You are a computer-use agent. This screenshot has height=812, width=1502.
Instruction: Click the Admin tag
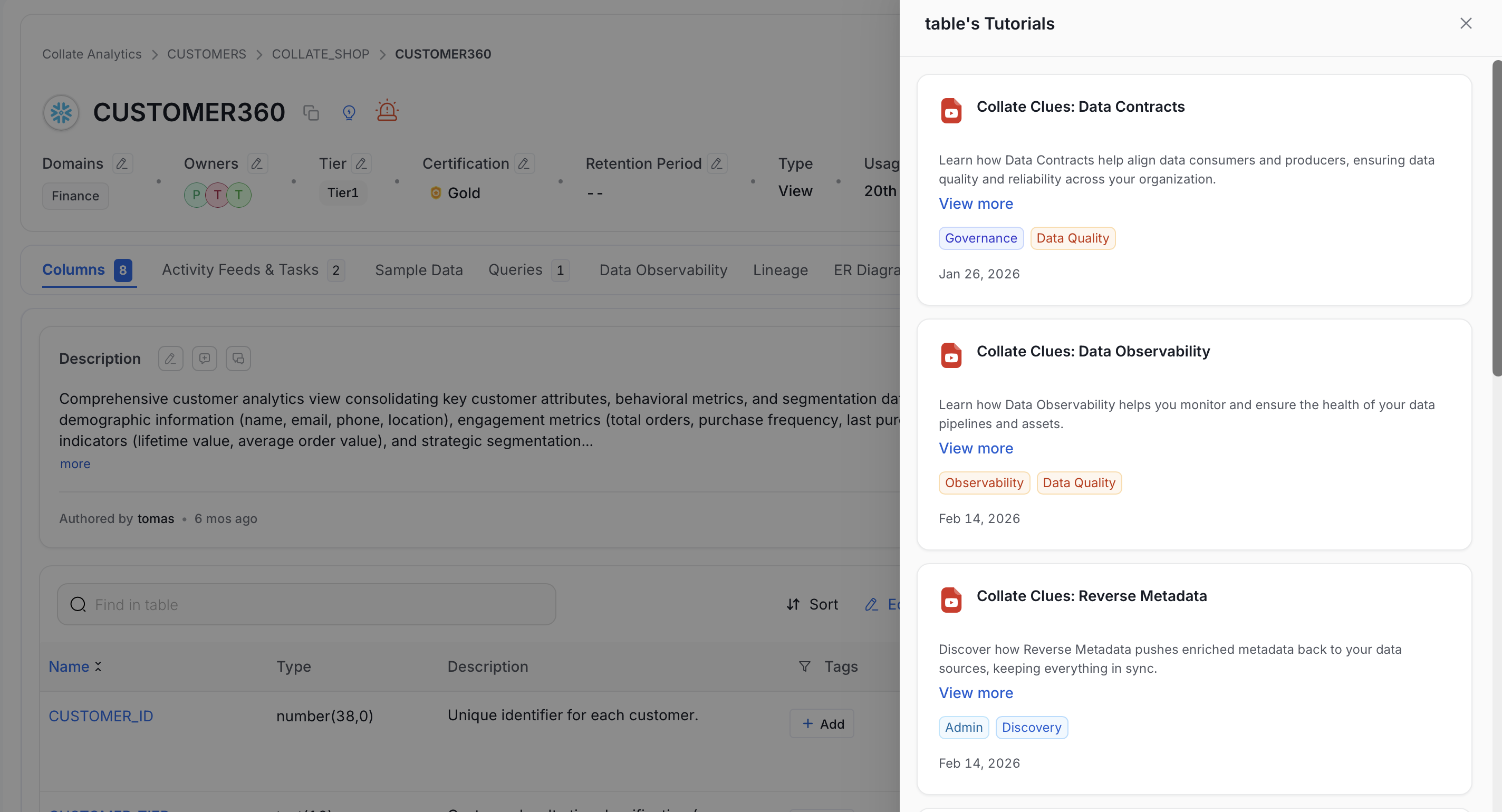(963, 728)
